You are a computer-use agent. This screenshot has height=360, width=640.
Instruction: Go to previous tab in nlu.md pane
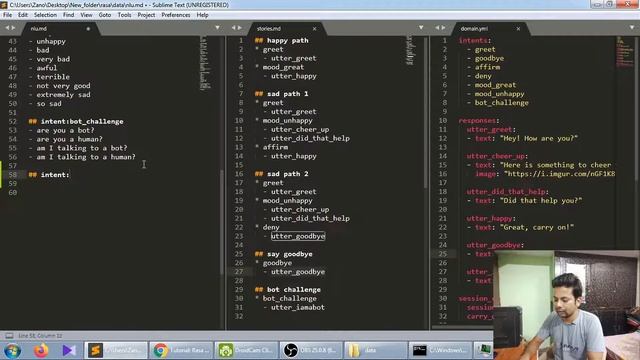7,28
